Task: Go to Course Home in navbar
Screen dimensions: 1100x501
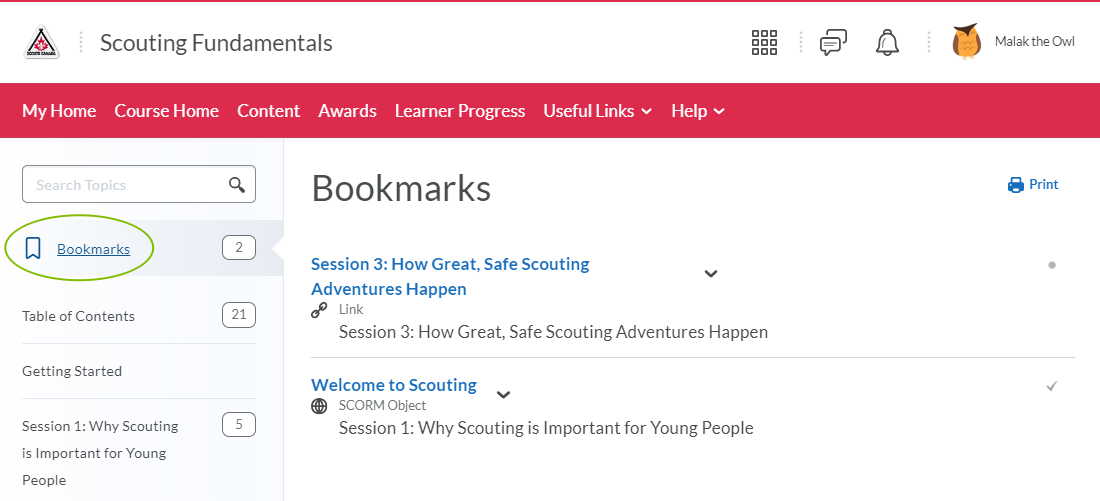Action: click(x=166, y=111)
